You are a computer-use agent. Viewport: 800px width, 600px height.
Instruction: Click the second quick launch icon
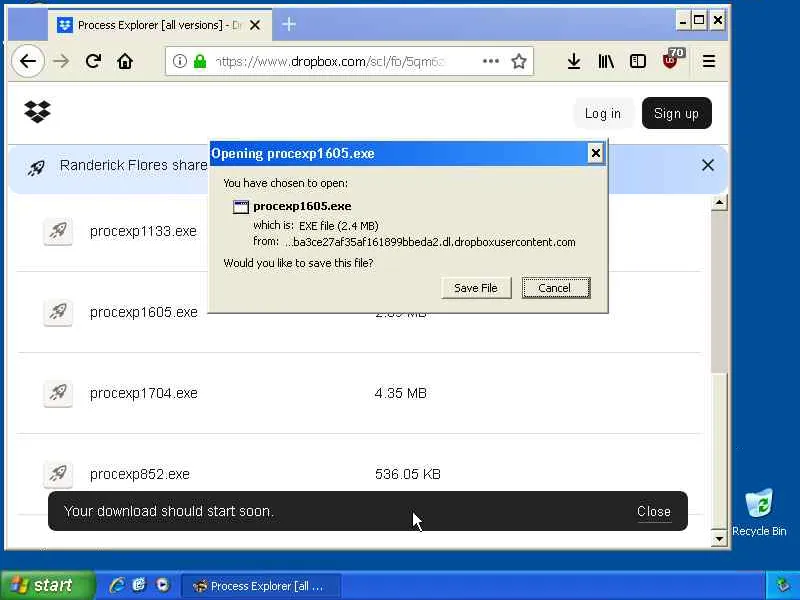point(139,585)
